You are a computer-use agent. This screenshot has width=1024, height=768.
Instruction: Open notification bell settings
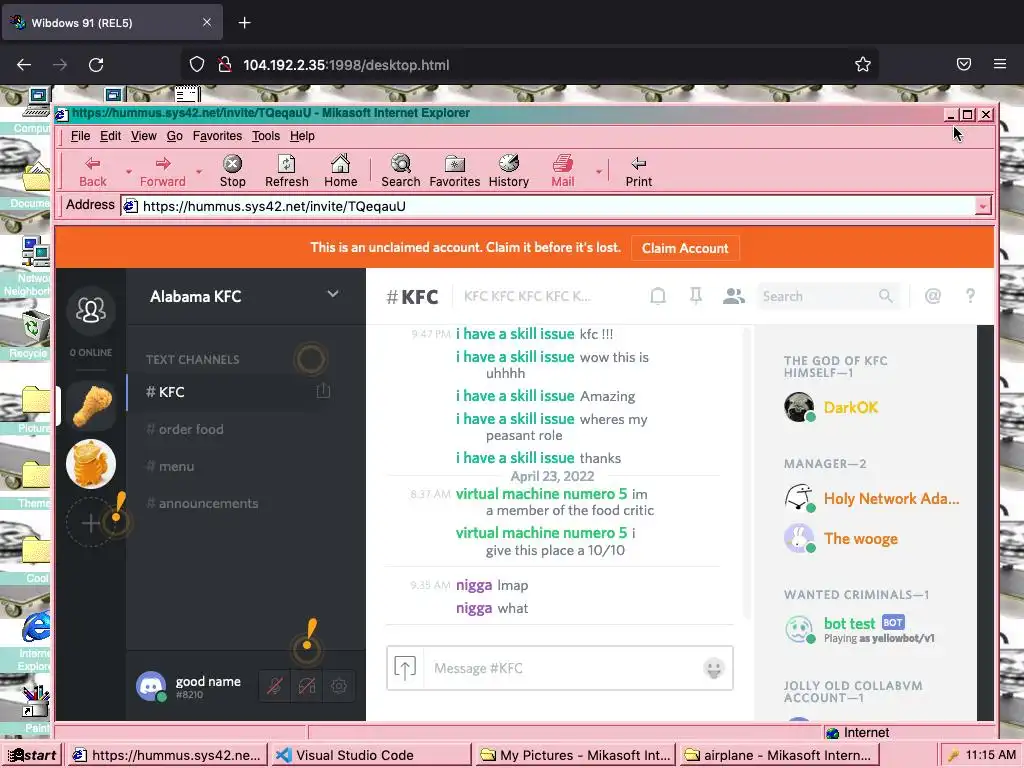pos(658,296)
